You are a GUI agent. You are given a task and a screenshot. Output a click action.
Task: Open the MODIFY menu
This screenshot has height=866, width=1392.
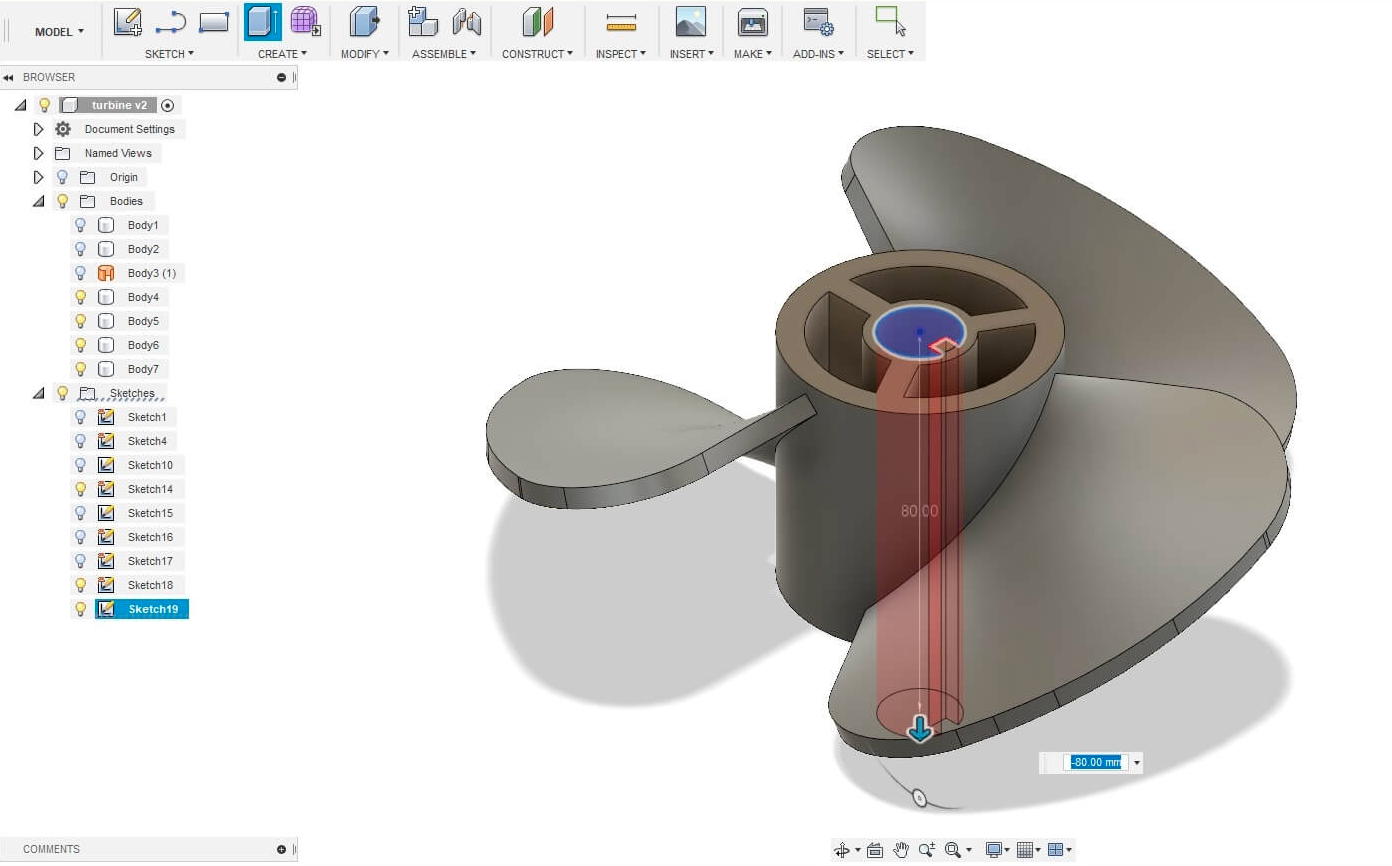364,54
